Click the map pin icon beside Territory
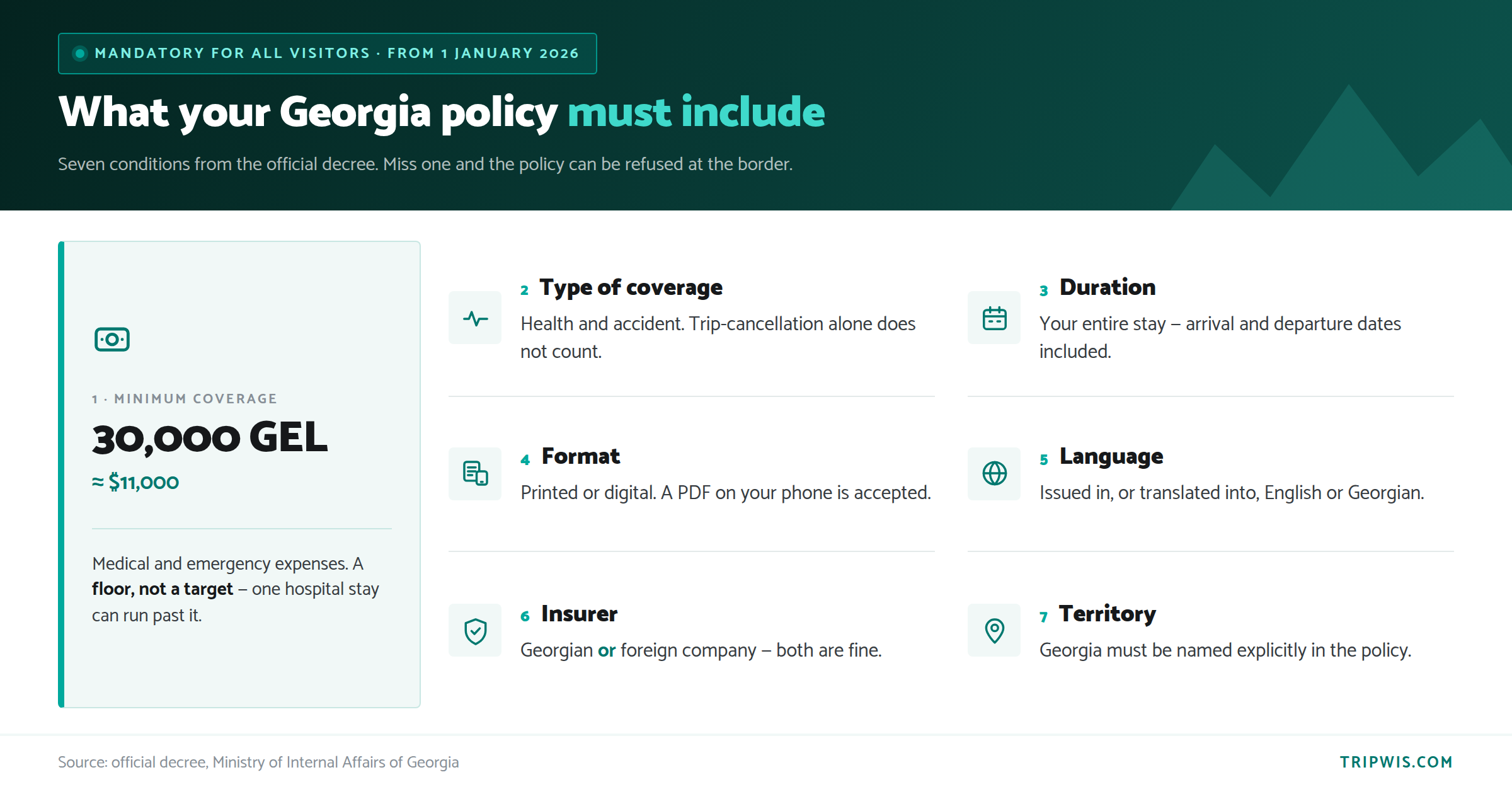The width and height of the screenshot is (1512, 794). pyautogui.click(x=994, y=631)
